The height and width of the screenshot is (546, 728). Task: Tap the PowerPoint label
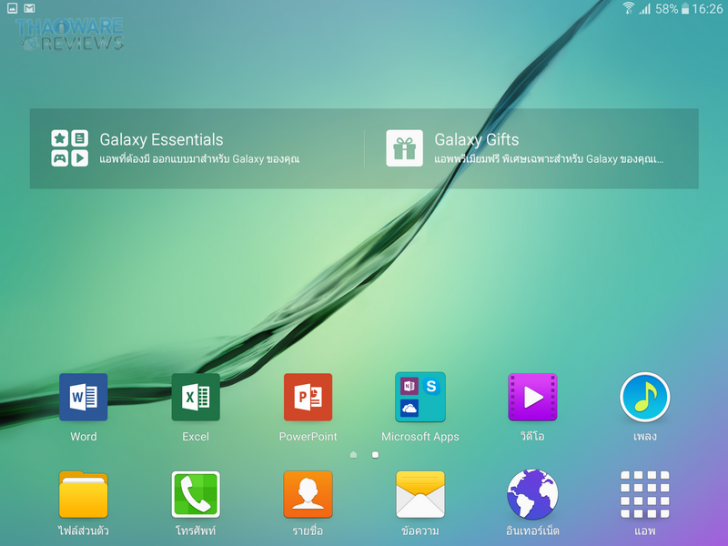[x=308, y=436]
